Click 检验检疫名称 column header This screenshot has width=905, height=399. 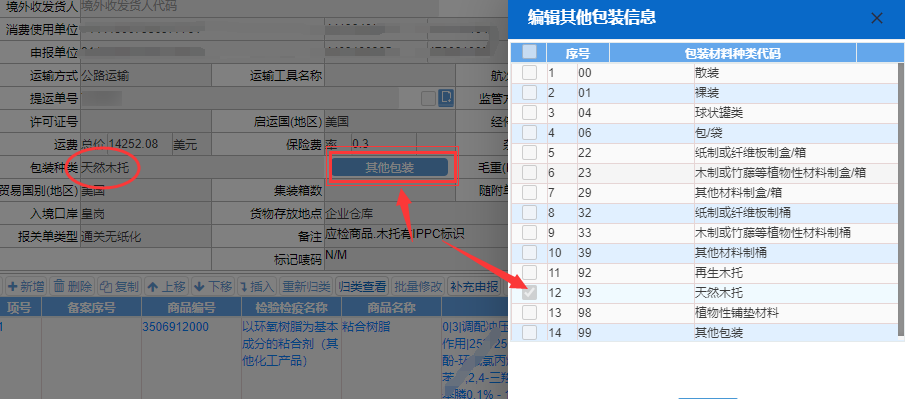tap(291, 307)
